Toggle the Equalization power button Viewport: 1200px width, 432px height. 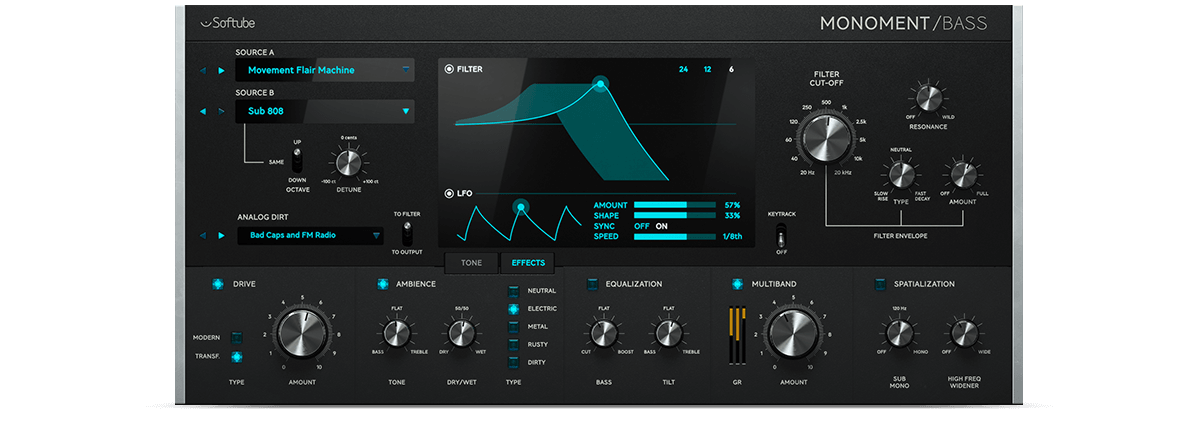[x=592, y=284]
